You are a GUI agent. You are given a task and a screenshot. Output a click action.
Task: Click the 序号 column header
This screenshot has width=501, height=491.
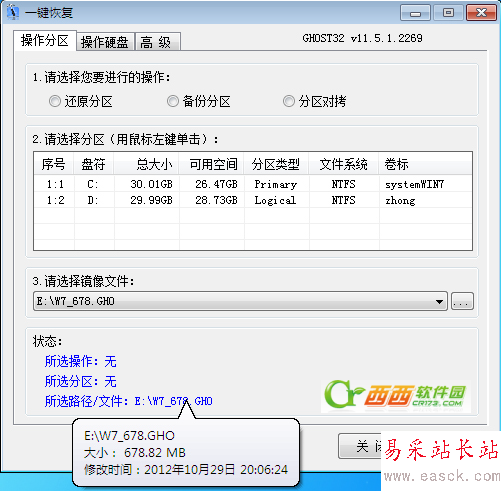coord(54,164)
